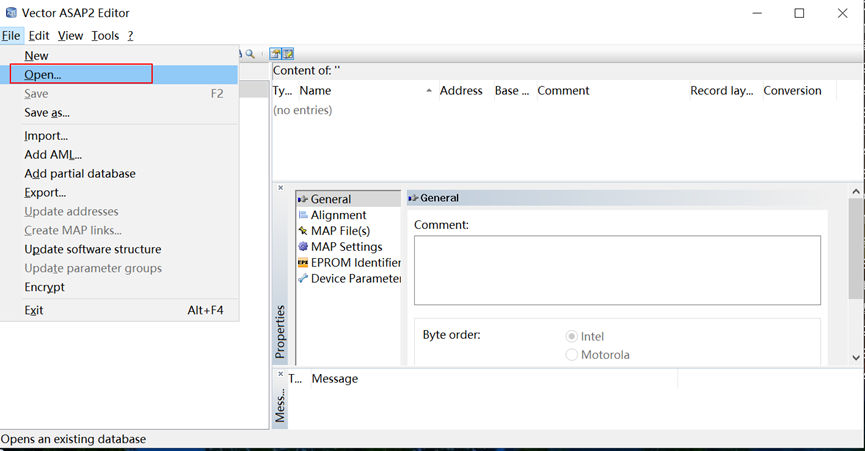The image size is (865, 451).
Task: Maximize the Vector ASAP2 Editor window
Action: coord(799,13)
